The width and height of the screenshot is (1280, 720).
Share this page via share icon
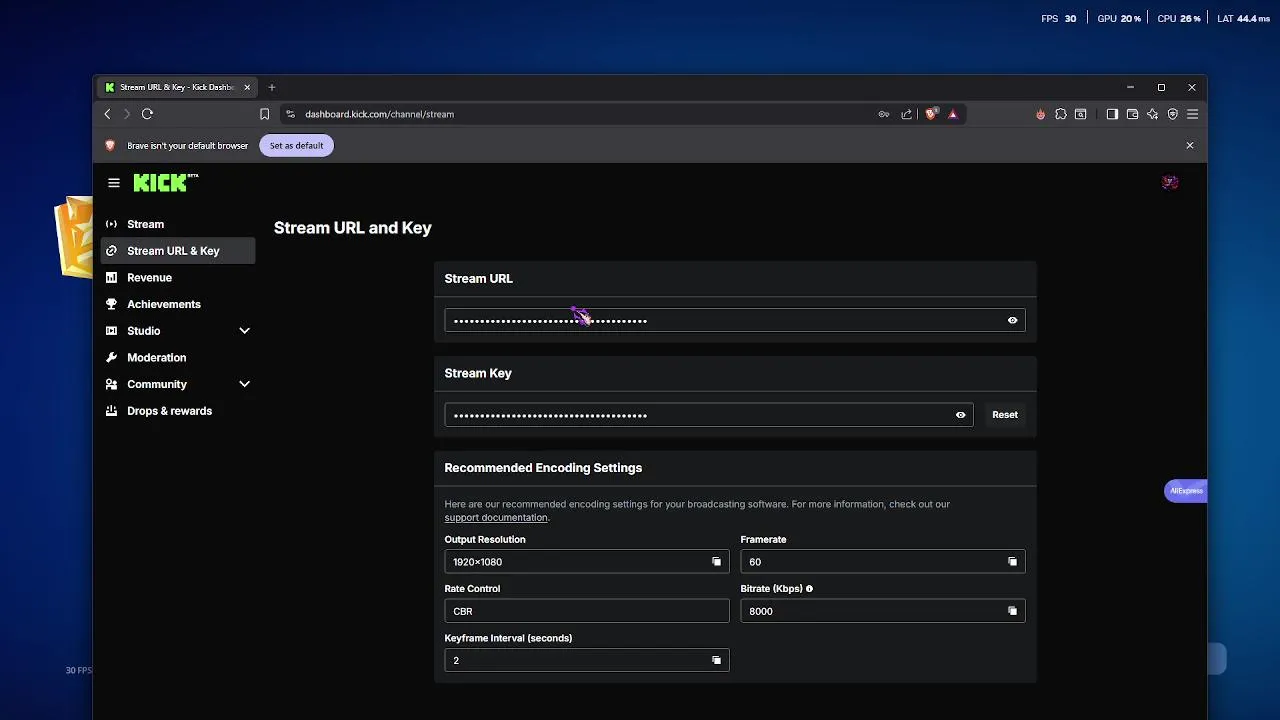tap(906, 114)
